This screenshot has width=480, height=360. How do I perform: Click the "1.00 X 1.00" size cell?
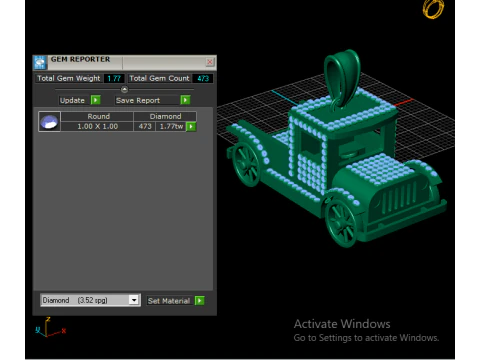click(x=97, y=126)
